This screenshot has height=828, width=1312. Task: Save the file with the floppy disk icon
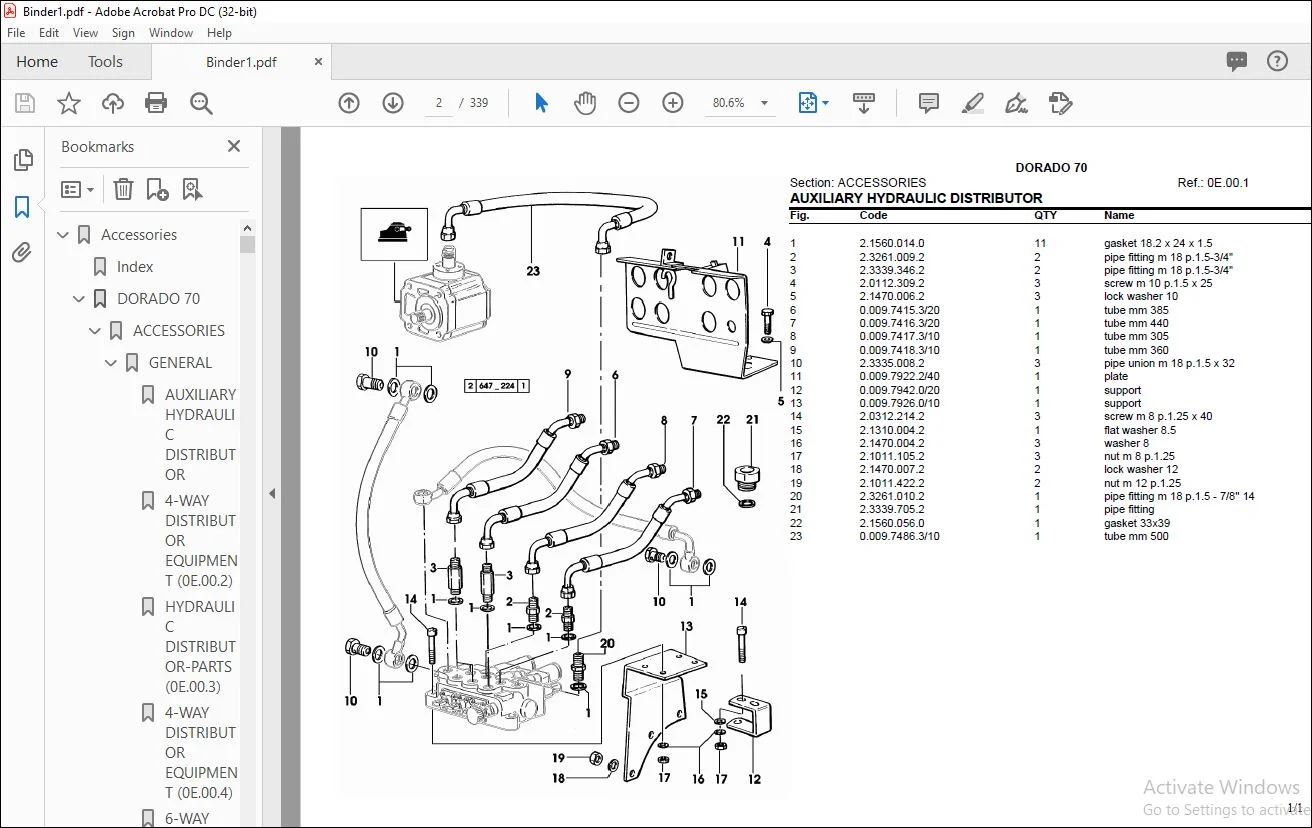click(x=25, y=103)
